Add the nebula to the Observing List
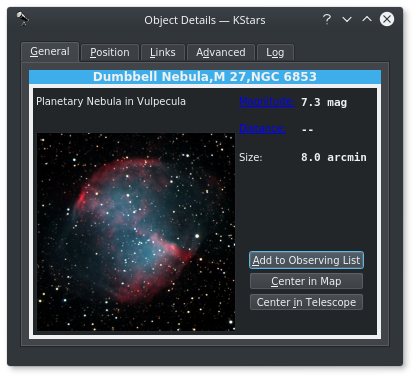Viewport: 416px width, 379px height. point(306,260)
